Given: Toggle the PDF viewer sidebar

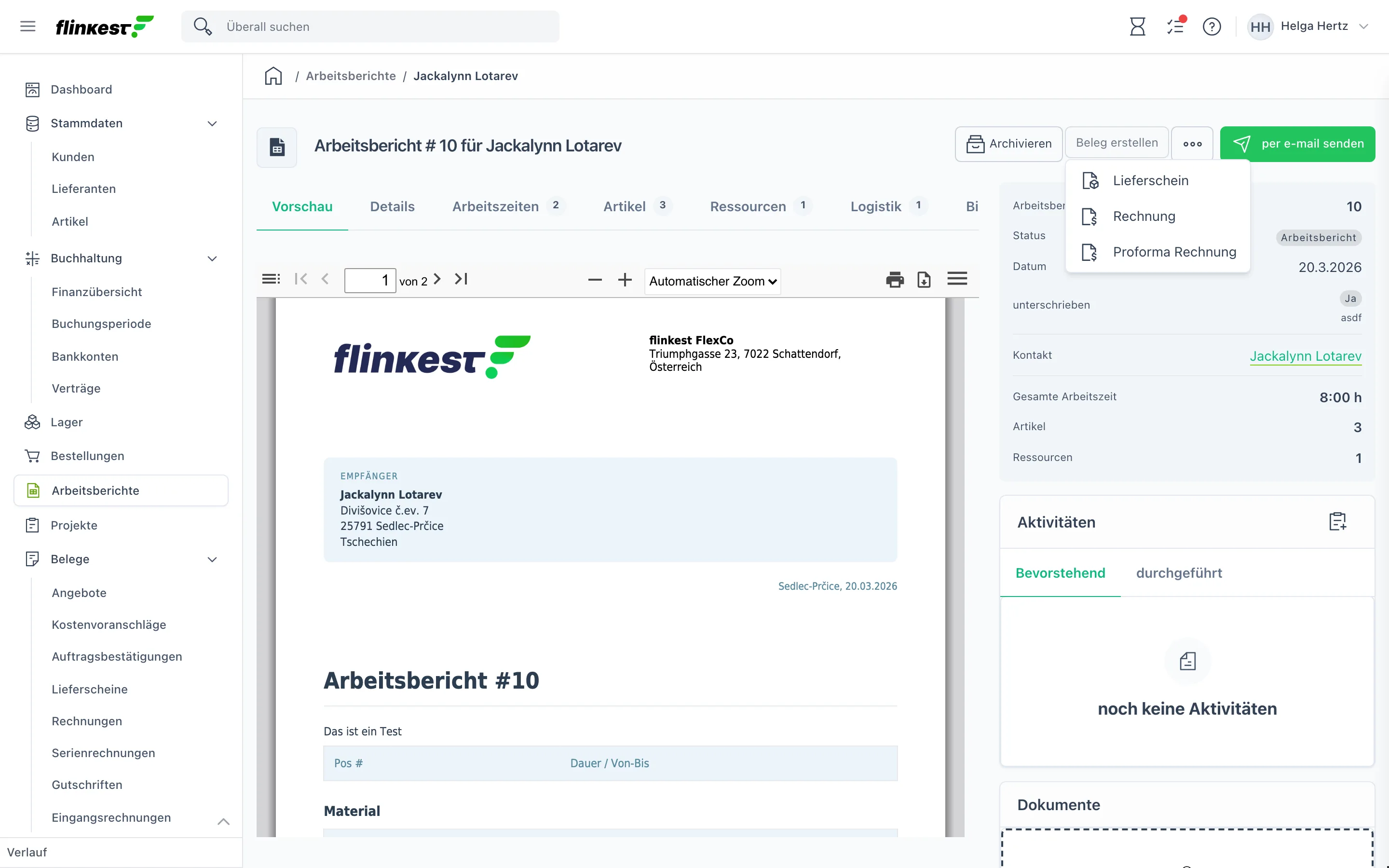Looking at the screenshot, I should (271, 279).
